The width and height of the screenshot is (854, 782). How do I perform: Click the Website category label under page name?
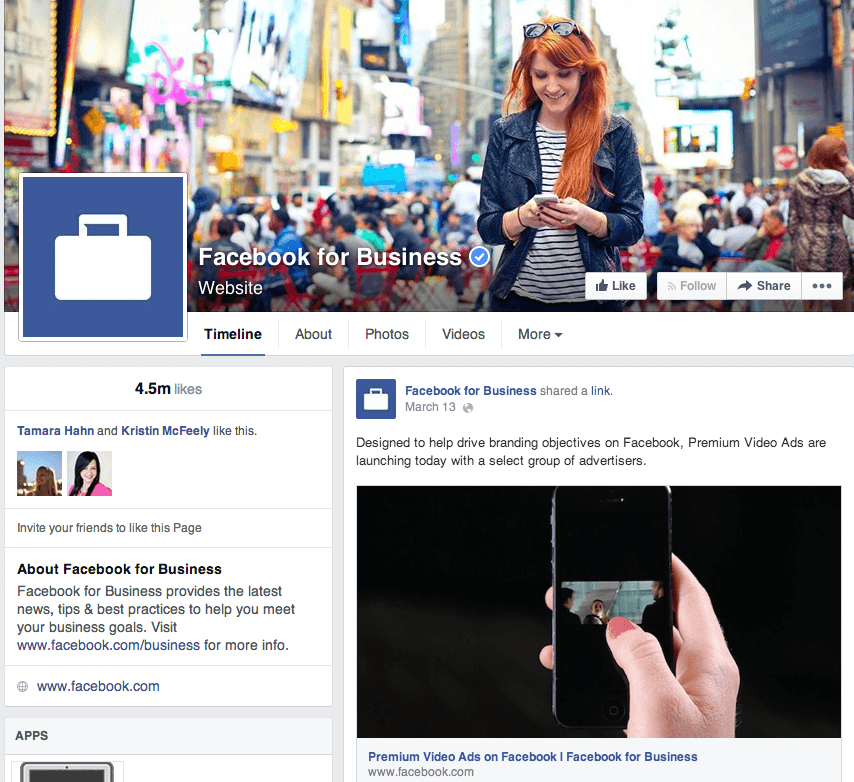point(230,288)
